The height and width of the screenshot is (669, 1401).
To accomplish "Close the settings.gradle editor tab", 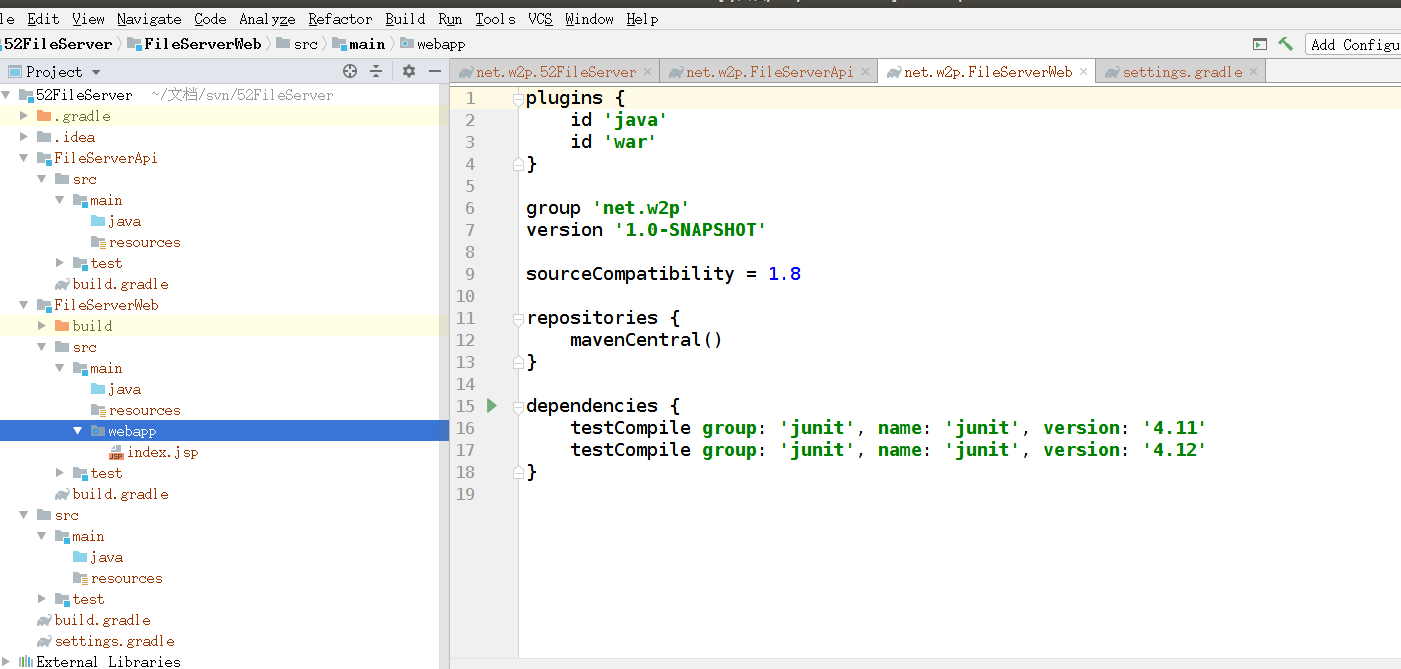I will [x=1253, y=71].
